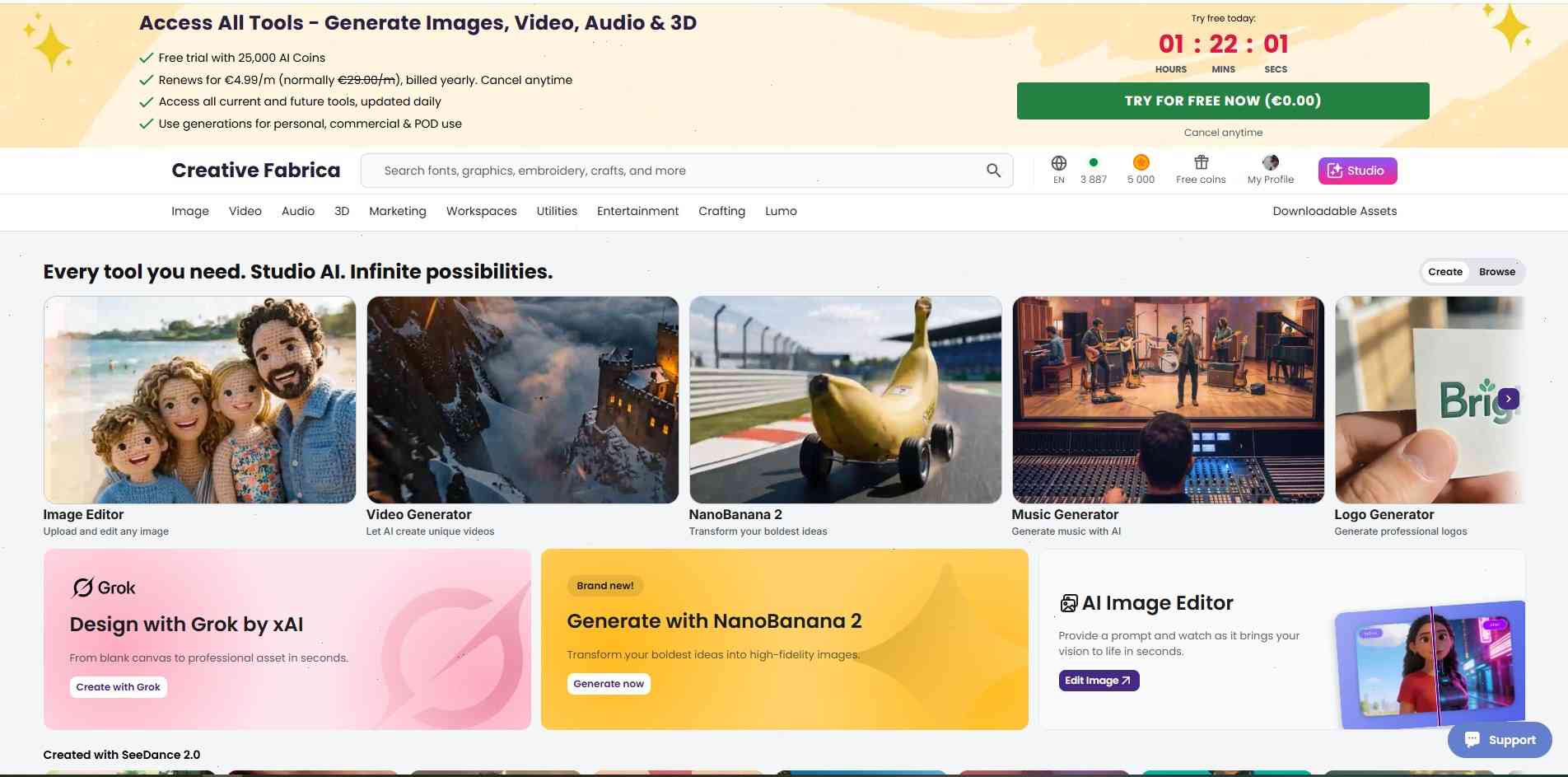Open the Audio menu
Viewport: 1568px width, 777px height.
[x=298, y=211]
